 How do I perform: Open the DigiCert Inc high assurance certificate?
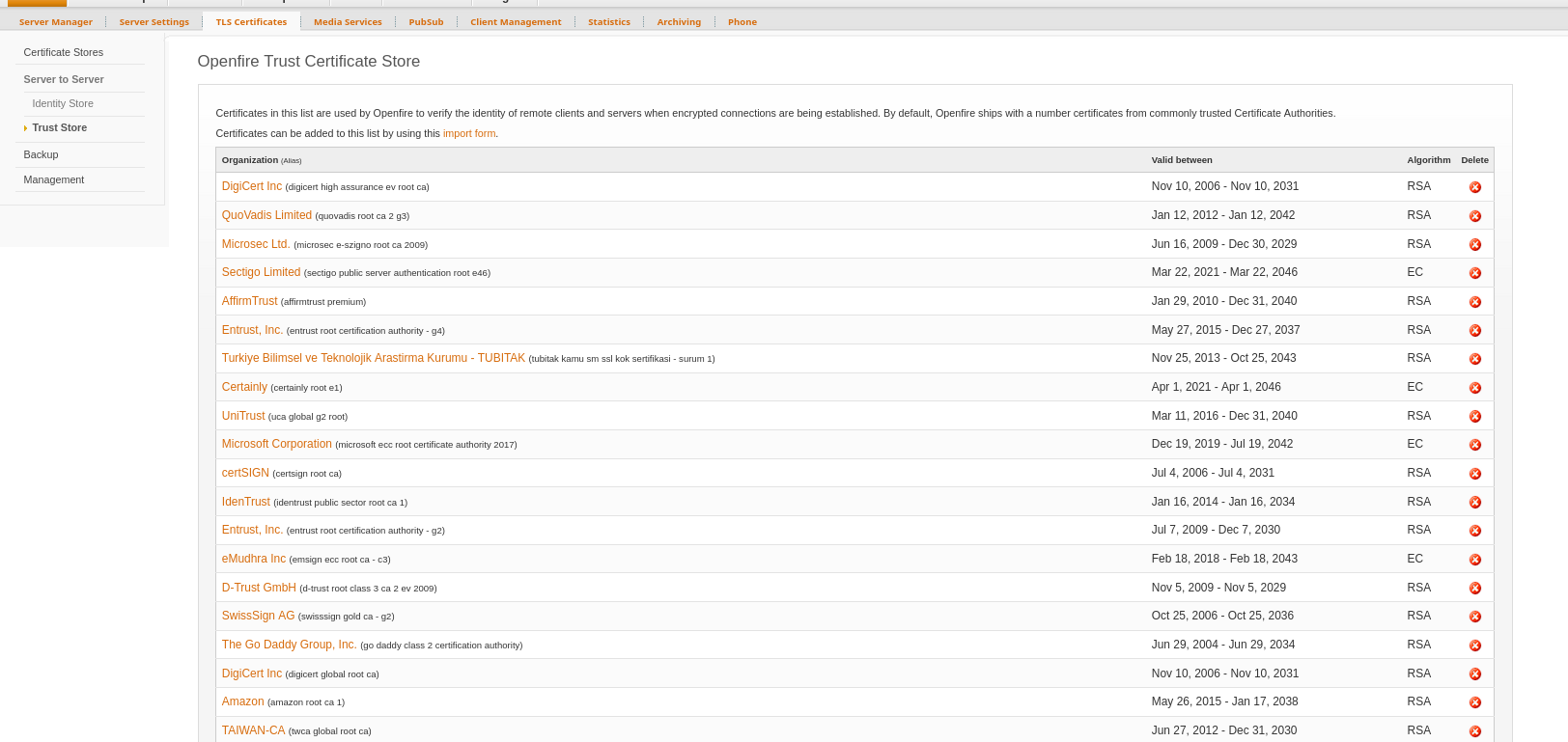[252, 186]
